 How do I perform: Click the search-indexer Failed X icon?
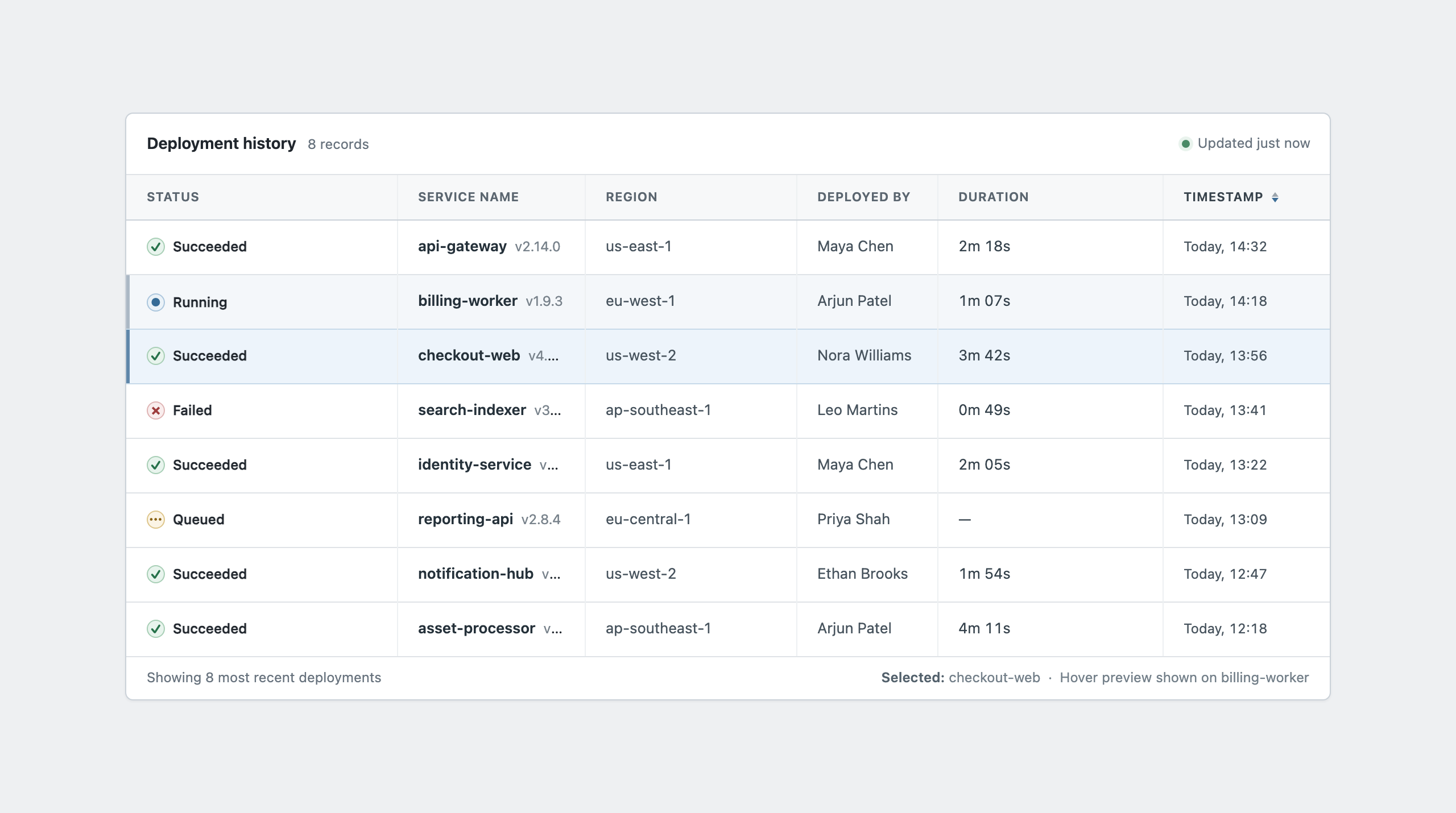(156, 410)
